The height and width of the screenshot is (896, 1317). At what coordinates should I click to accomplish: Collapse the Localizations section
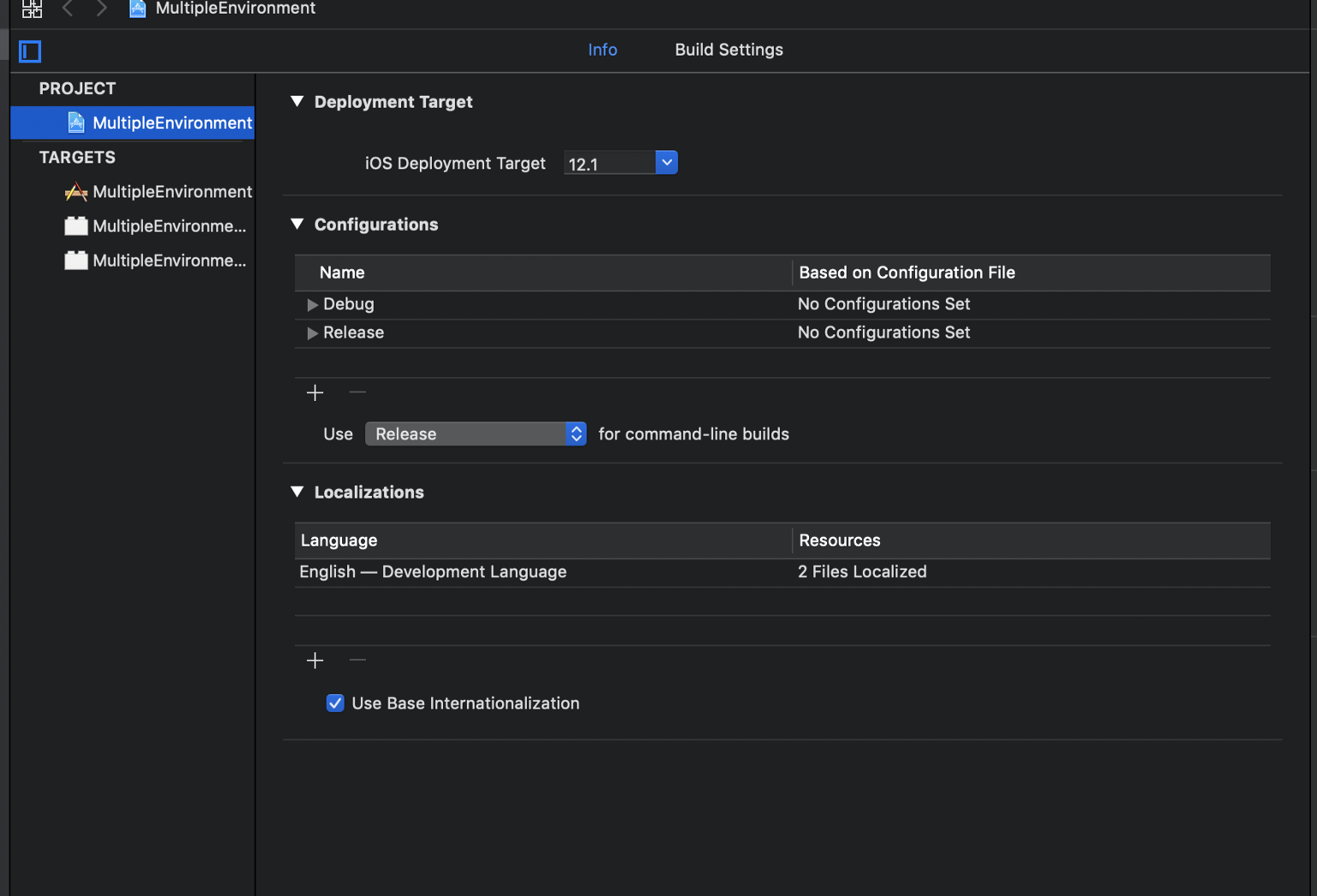(x=298, y=492)
